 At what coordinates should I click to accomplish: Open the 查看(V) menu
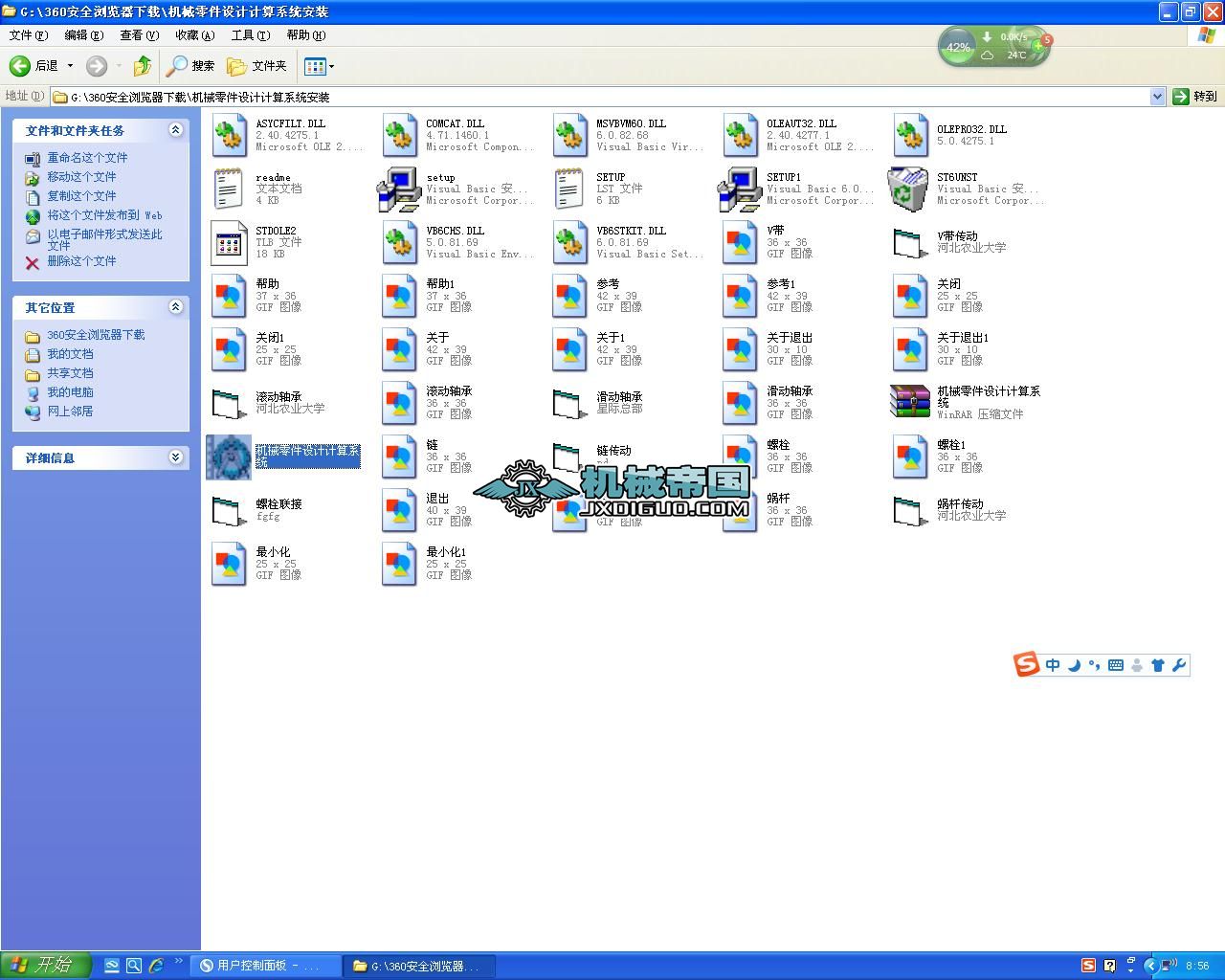coord(139,35)
